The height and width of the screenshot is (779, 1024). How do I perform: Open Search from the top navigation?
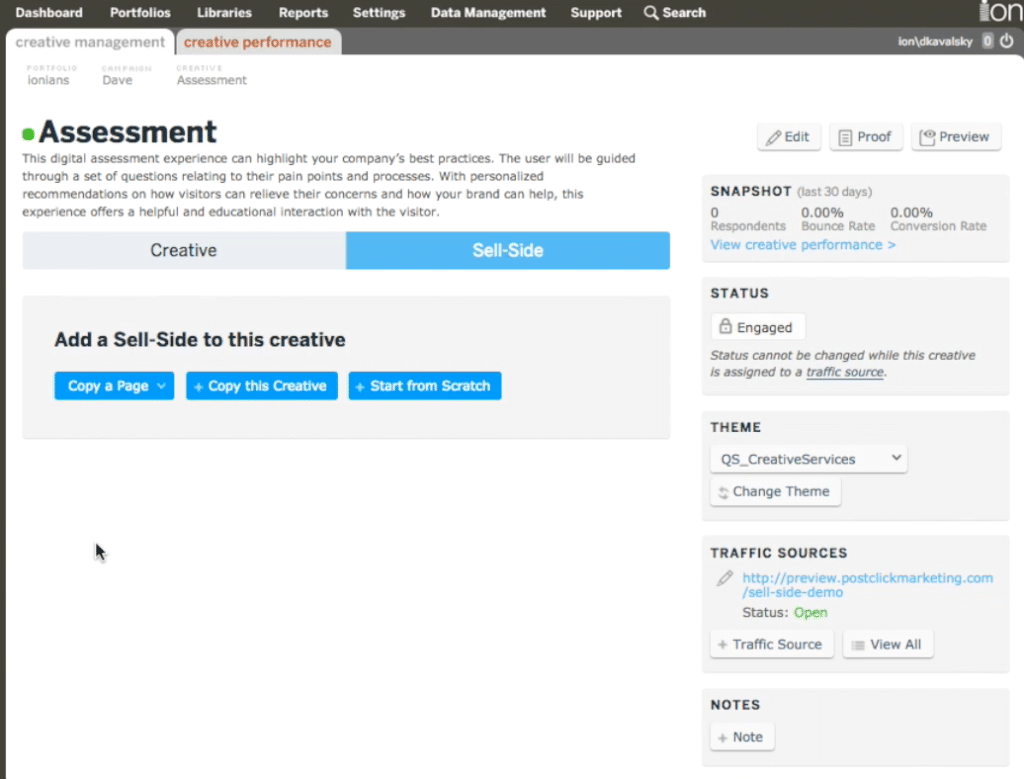pos(675,12)
